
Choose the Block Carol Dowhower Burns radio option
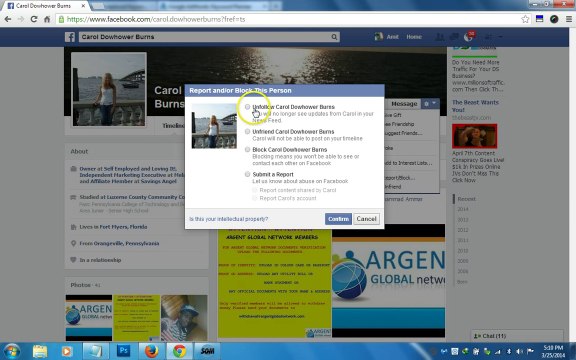(x=248, y=150)
